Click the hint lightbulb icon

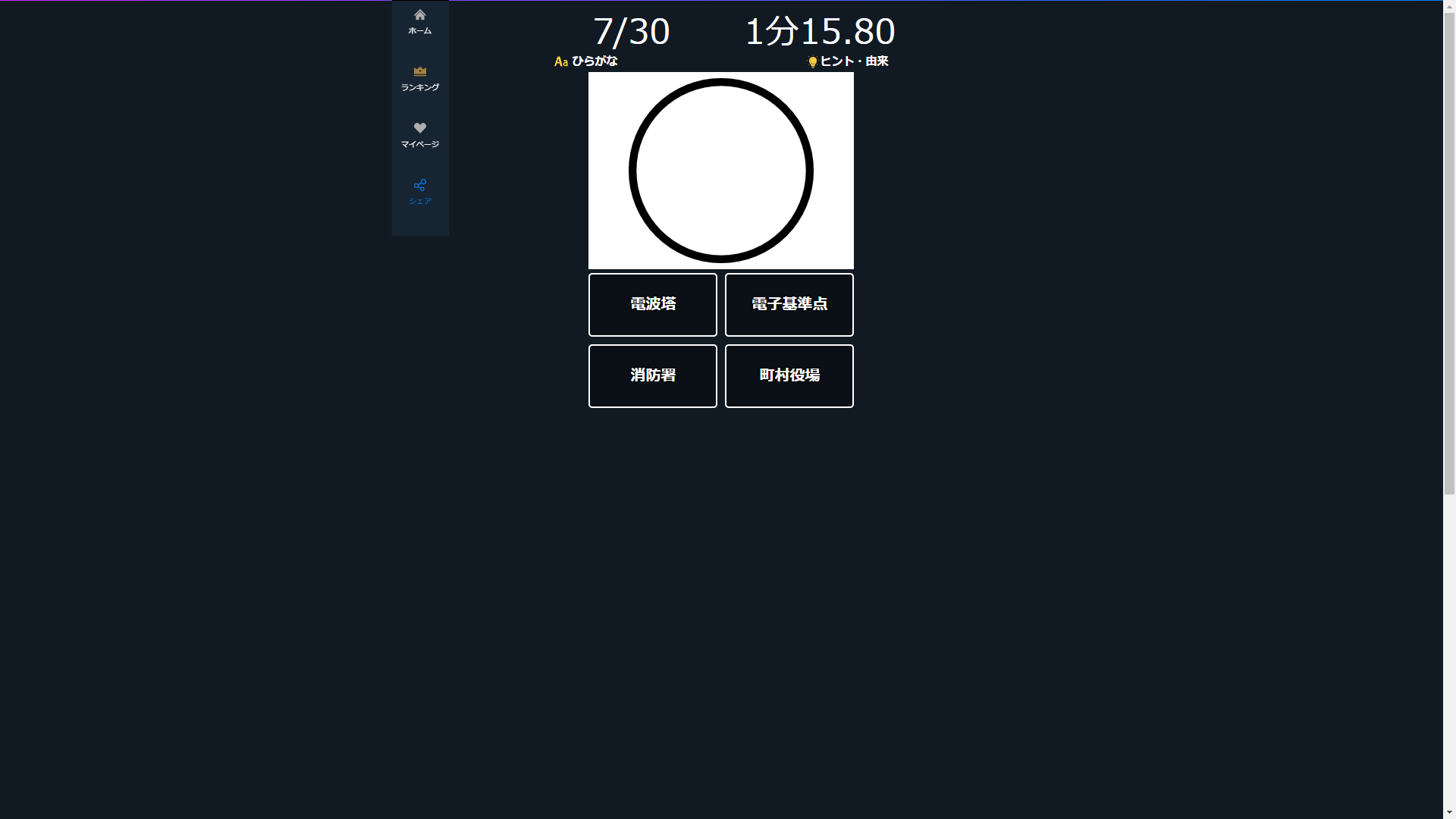tap(813, 61)
